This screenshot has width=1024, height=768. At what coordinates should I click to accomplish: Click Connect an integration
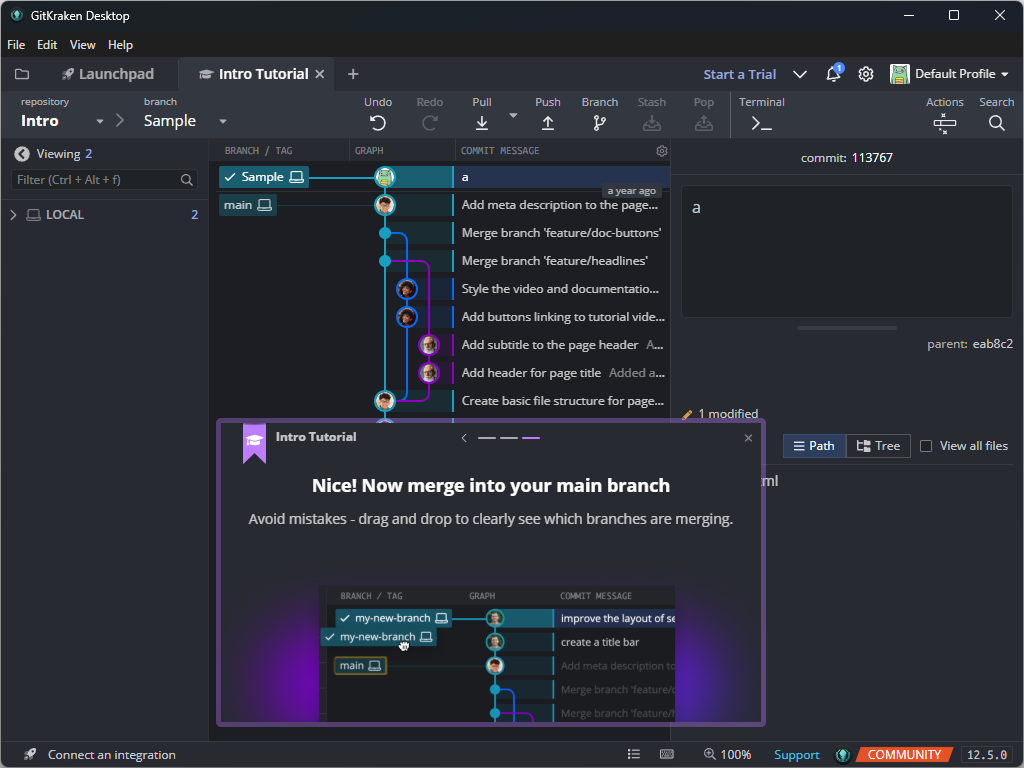click(x=112, y=755)
